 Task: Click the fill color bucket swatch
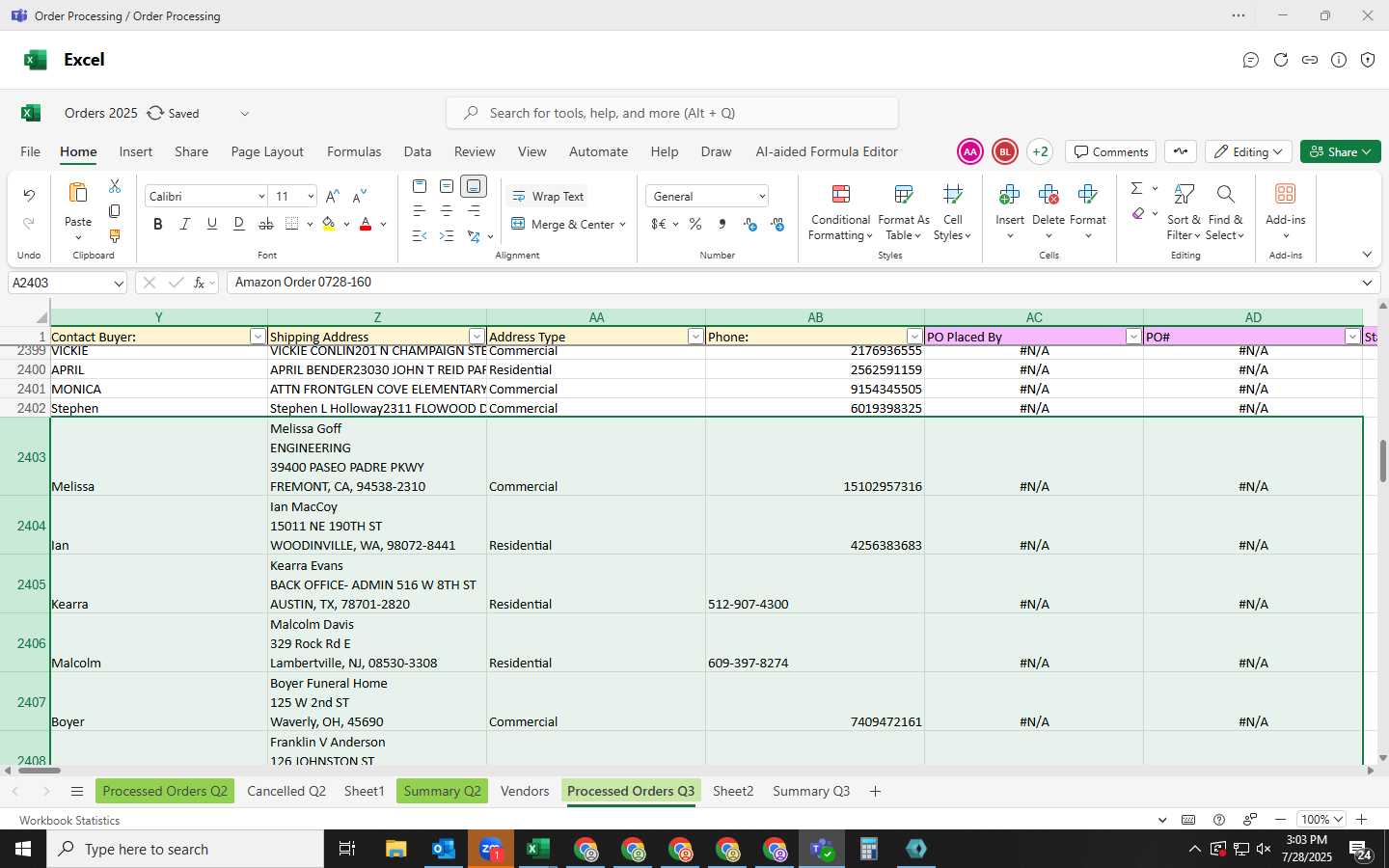point(329,224)
